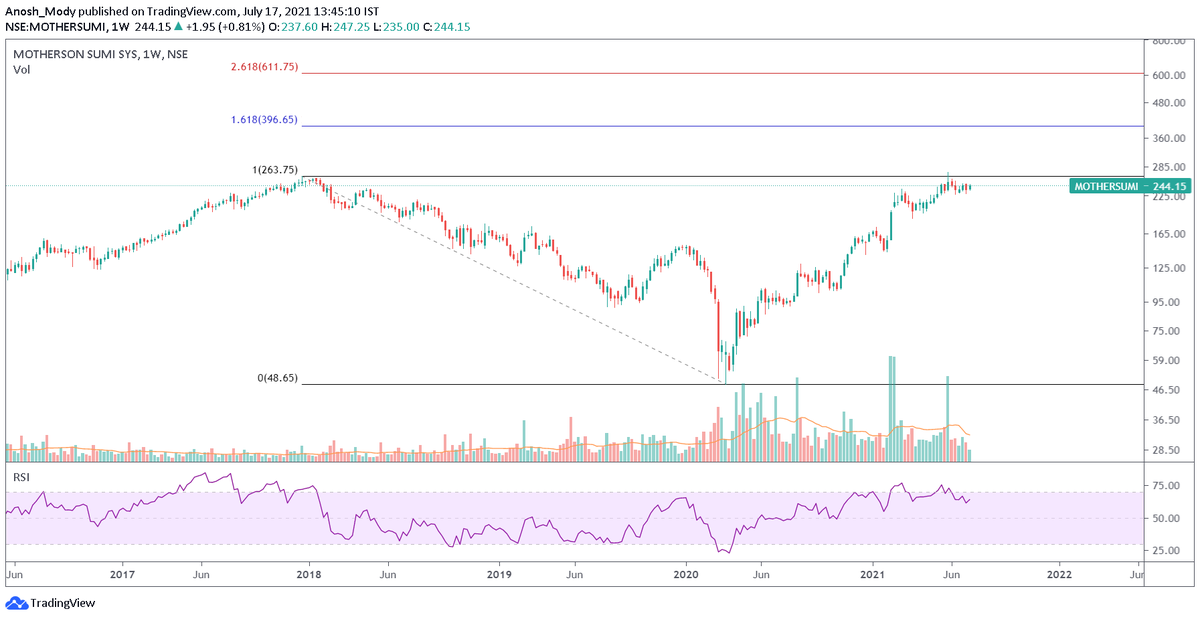This screenshot has width=1200, height=619.
Task: Select the red 2.618 Fibonacci extension line
Action: coord(722,73)
